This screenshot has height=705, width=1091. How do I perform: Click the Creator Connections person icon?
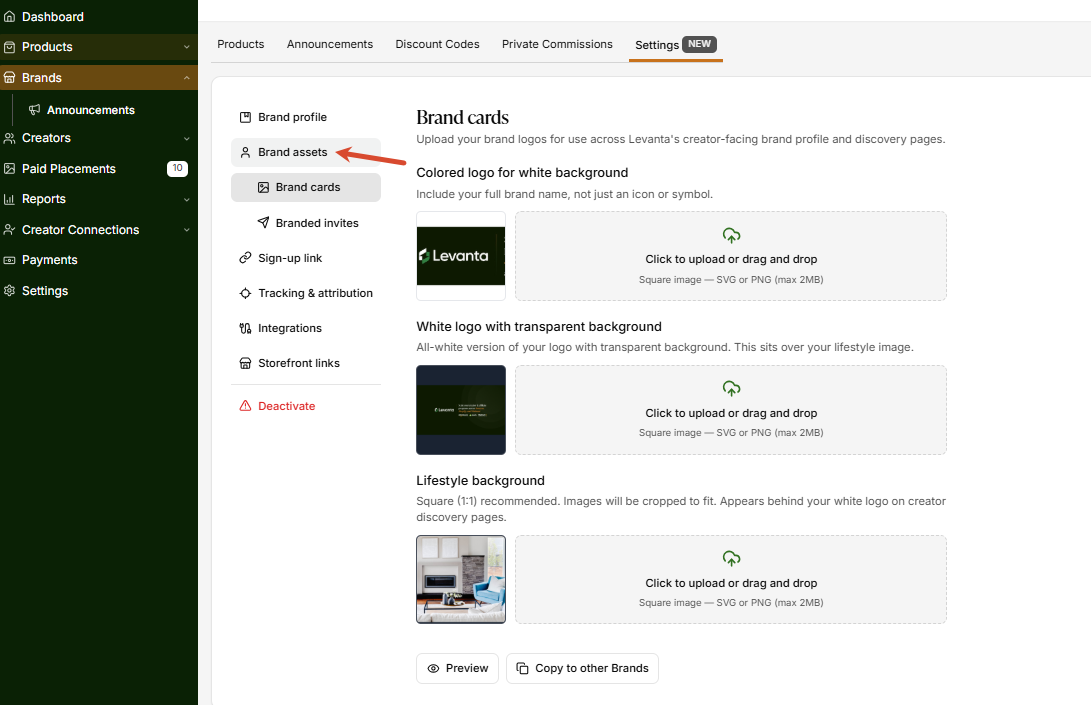pos(9,230)
